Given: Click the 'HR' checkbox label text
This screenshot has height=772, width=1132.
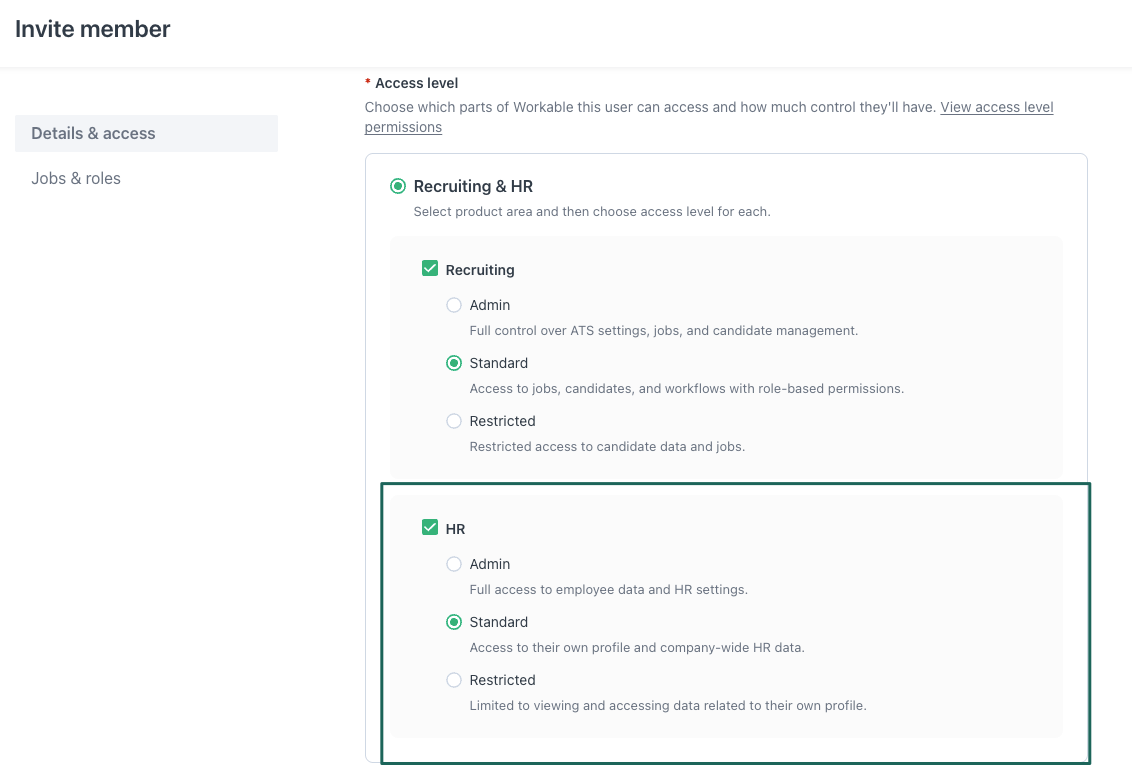Looking at the screenshot, I should (455, 529).
